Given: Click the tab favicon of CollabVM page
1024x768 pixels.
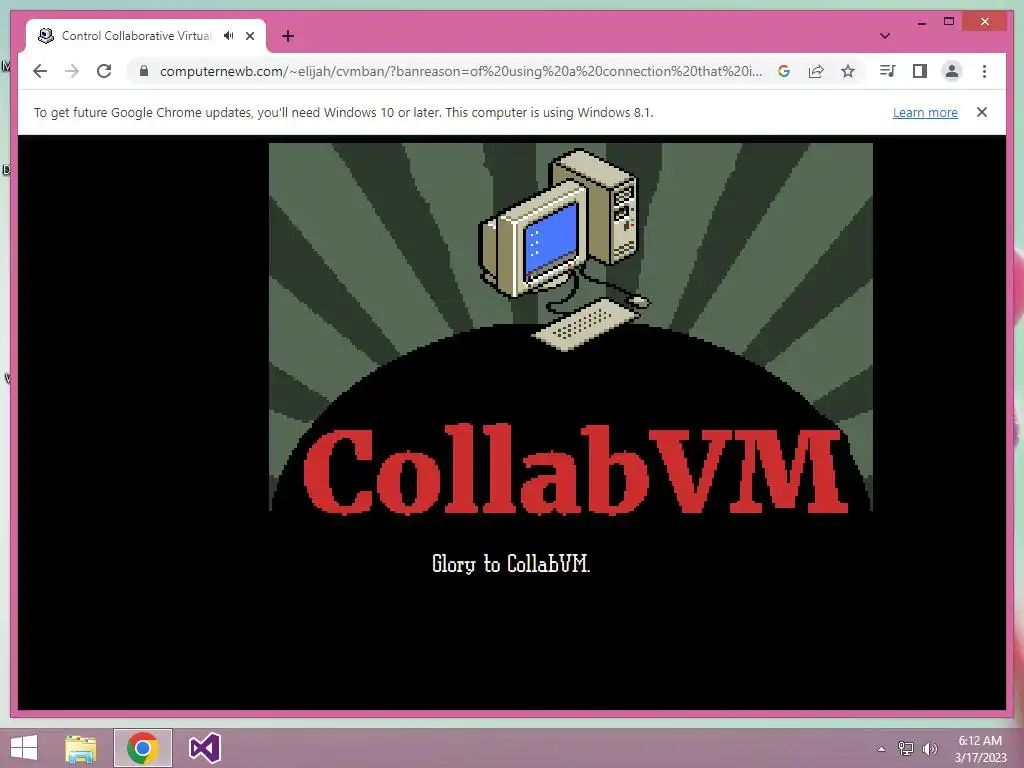Looking at the screenshot, I should 46,36.
